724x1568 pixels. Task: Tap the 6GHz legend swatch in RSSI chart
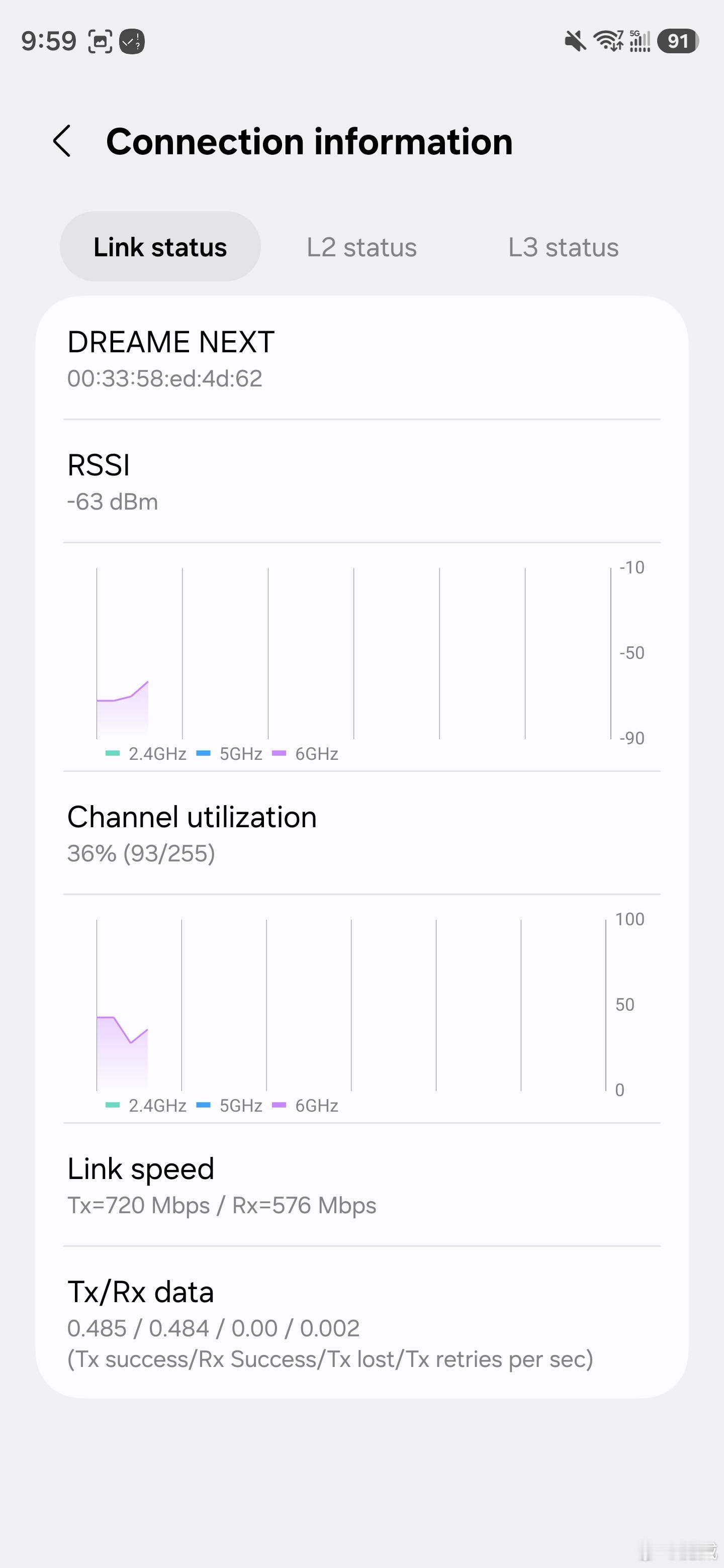(279, 753)
